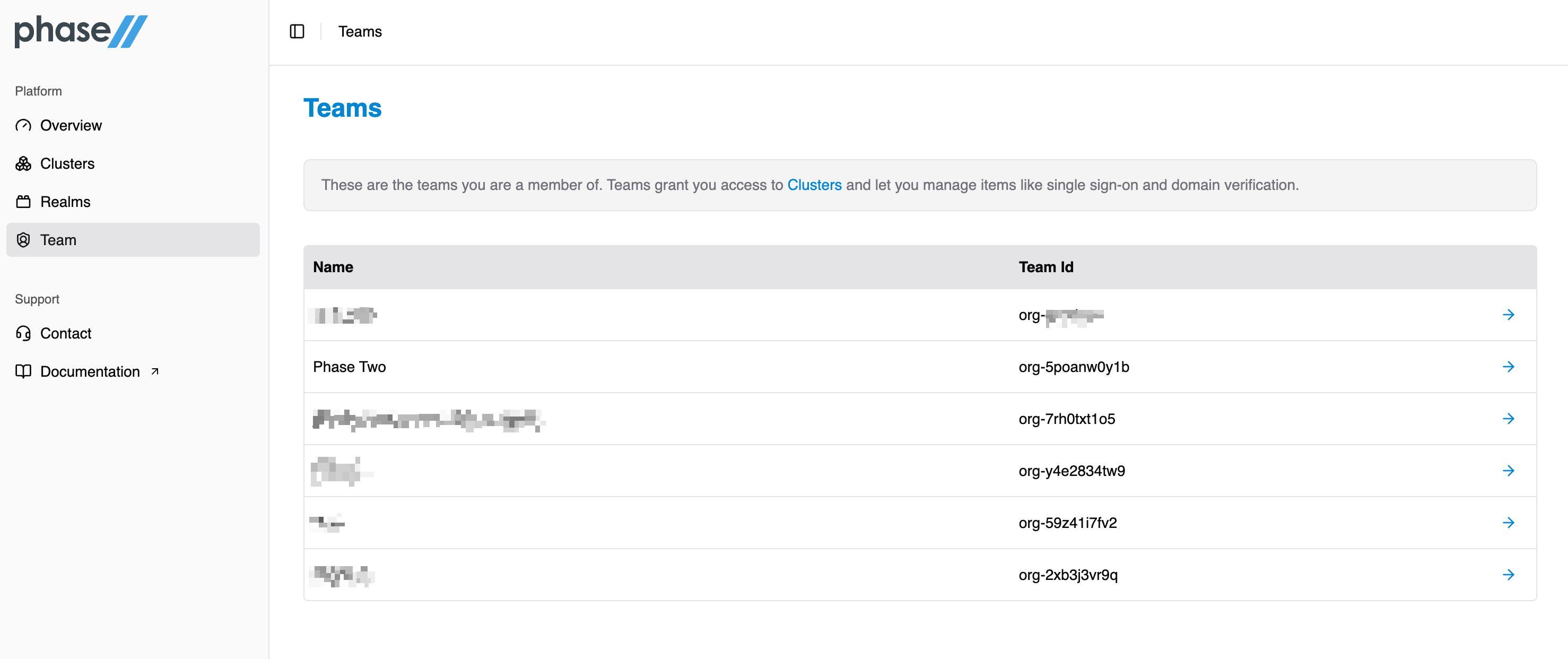Toggle the sidebar panel icon
Image resolution: width=1568 pixels, height=659 pixels.
pyautogui.click(x=297, y=32)
